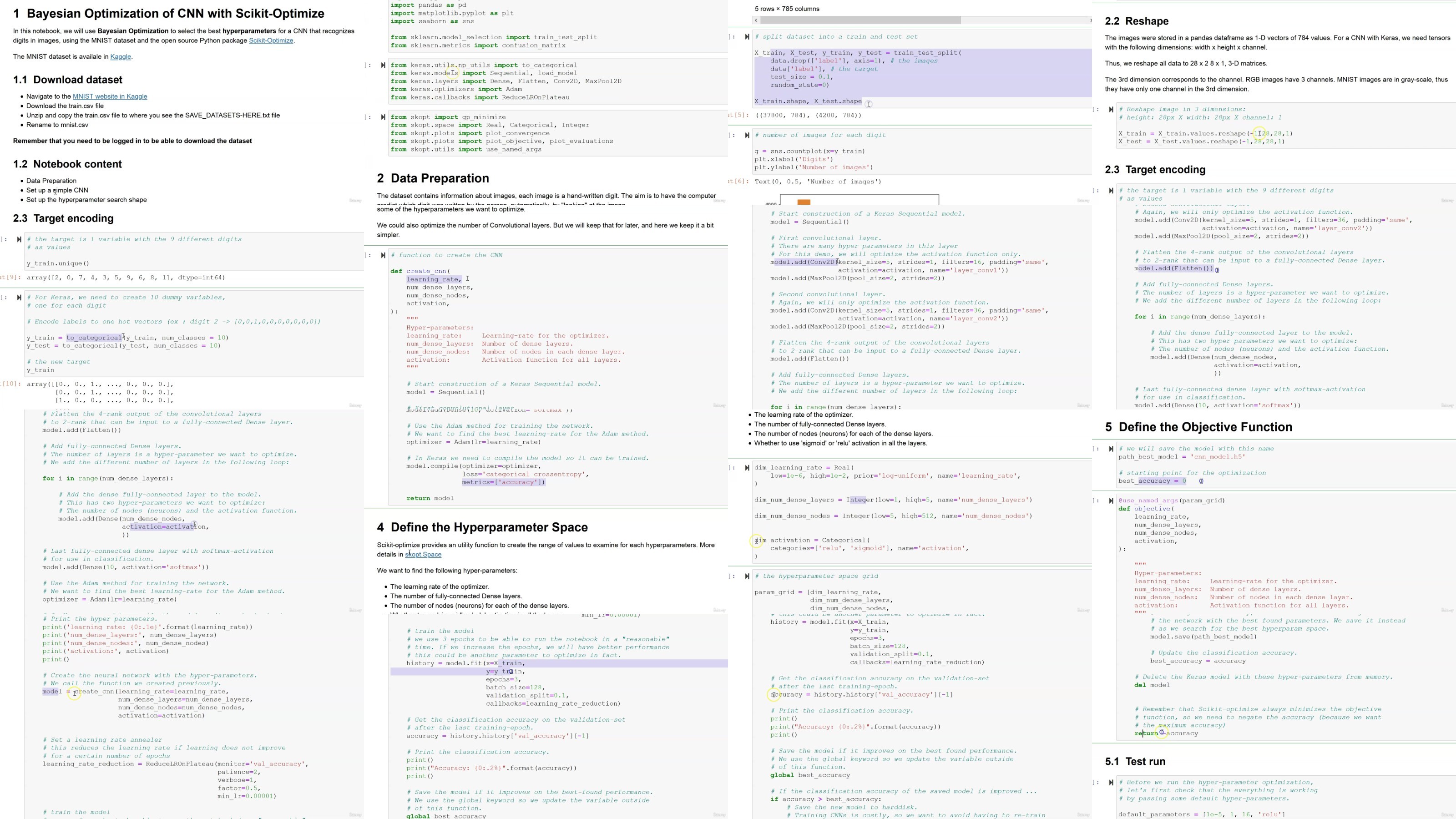Run the dim_learning_rate definition cell
Image resolution: width=1456 pixels, height=819 pixels.
pyautogui.click(x=747, y=467)
